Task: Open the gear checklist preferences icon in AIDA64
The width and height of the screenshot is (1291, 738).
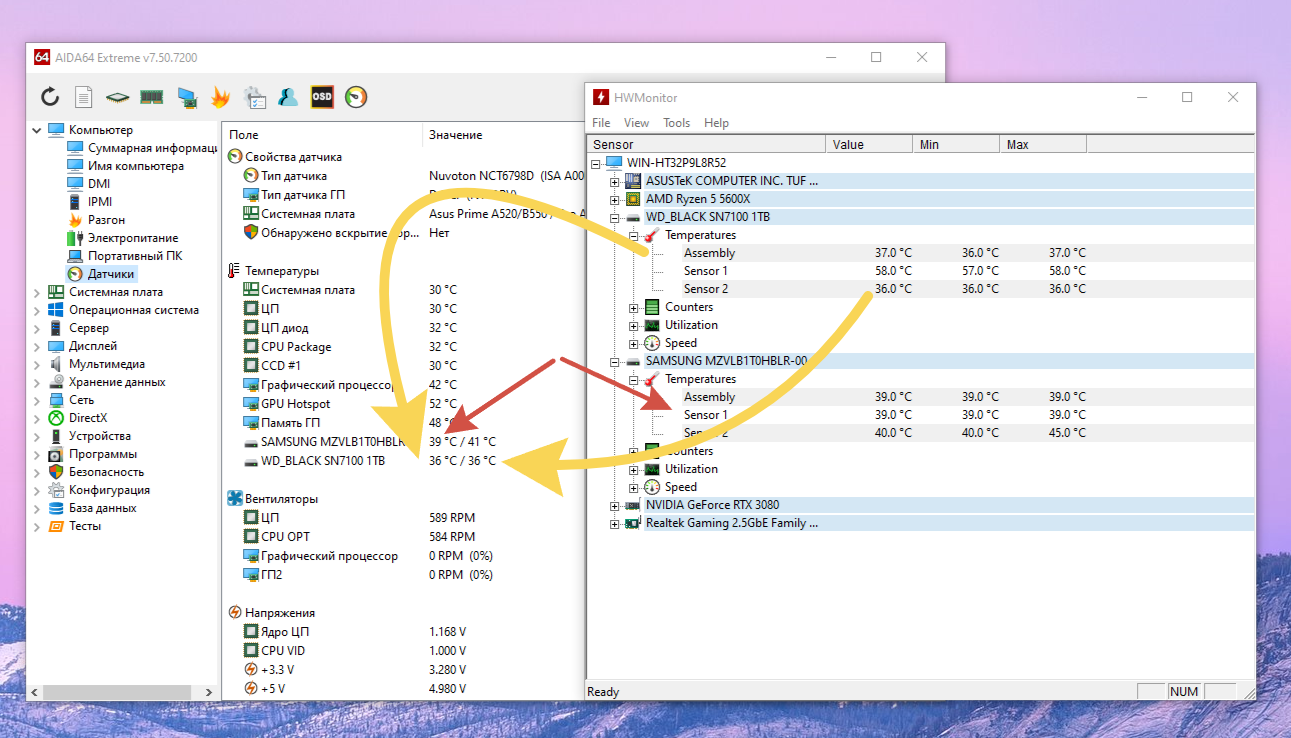Action: click(x=255, y=97)
